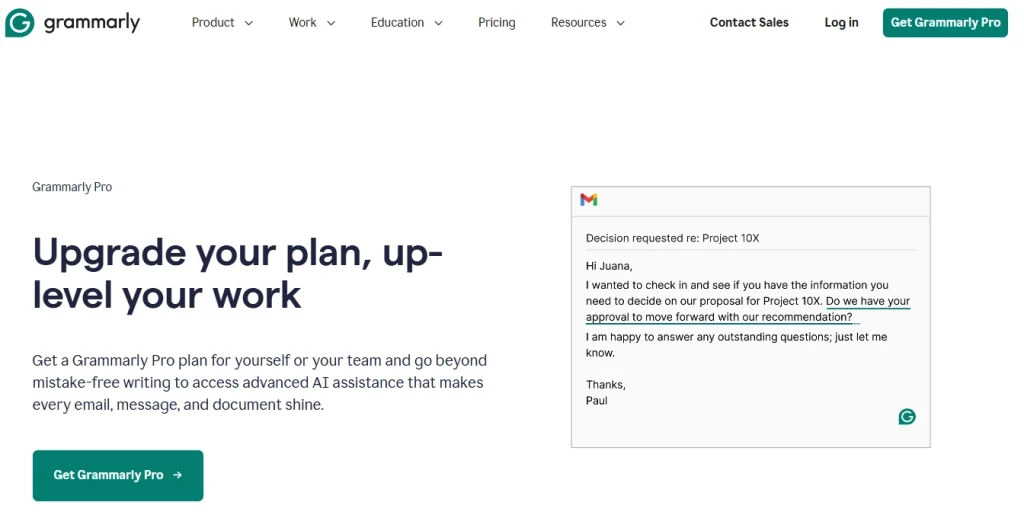Viewport: 1024px width, 515px height.
Task: Click the 'I am happy to answer' sentence
Action: click(x=736, y=345)
